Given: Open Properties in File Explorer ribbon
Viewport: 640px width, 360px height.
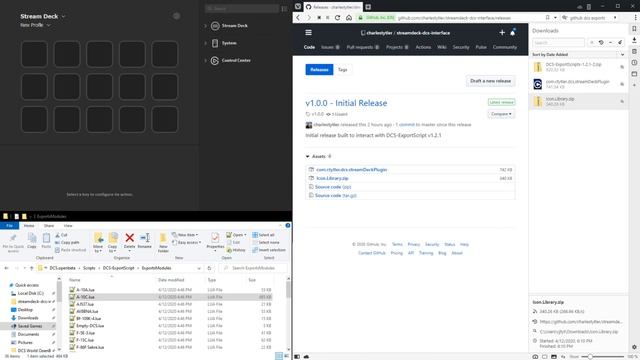Looking at the screenshot, I should coord(215,241).
